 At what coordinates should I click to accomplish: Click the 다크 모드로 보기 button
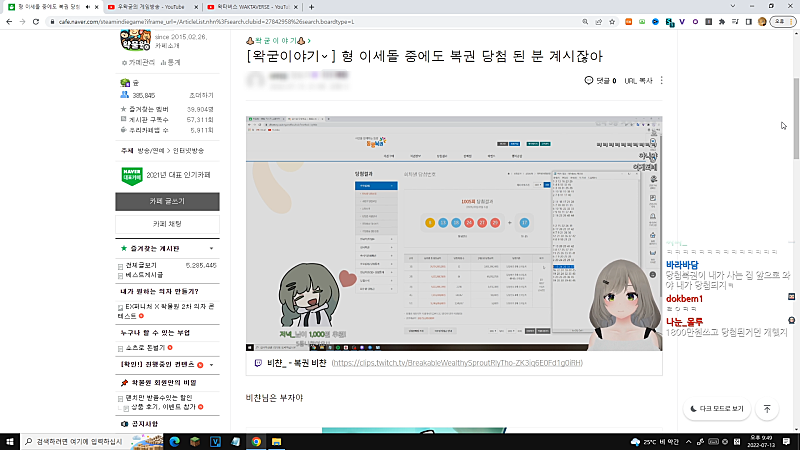pos(717,409)
